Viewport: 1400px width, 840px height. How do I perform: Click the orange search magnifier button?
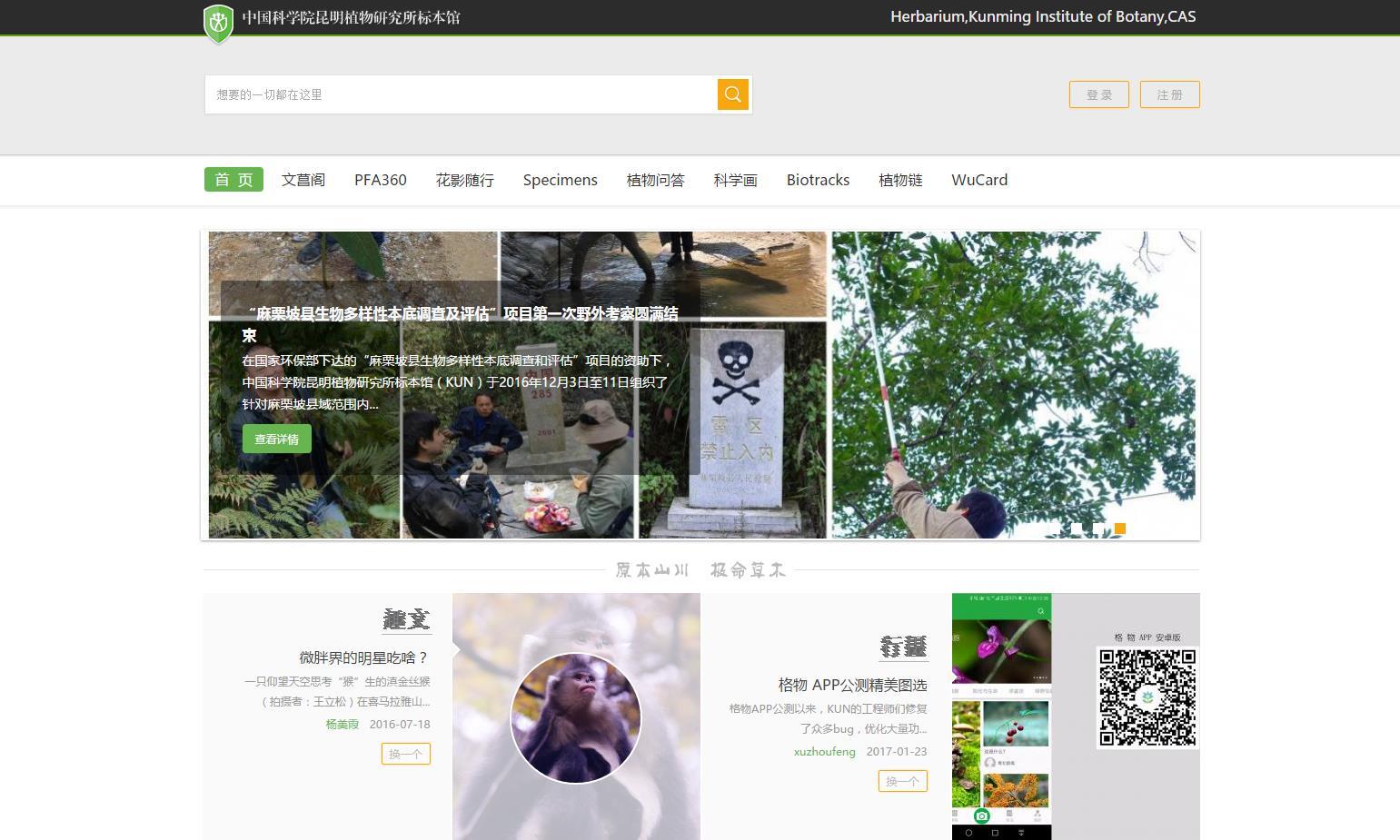click(x=732, y=94)
